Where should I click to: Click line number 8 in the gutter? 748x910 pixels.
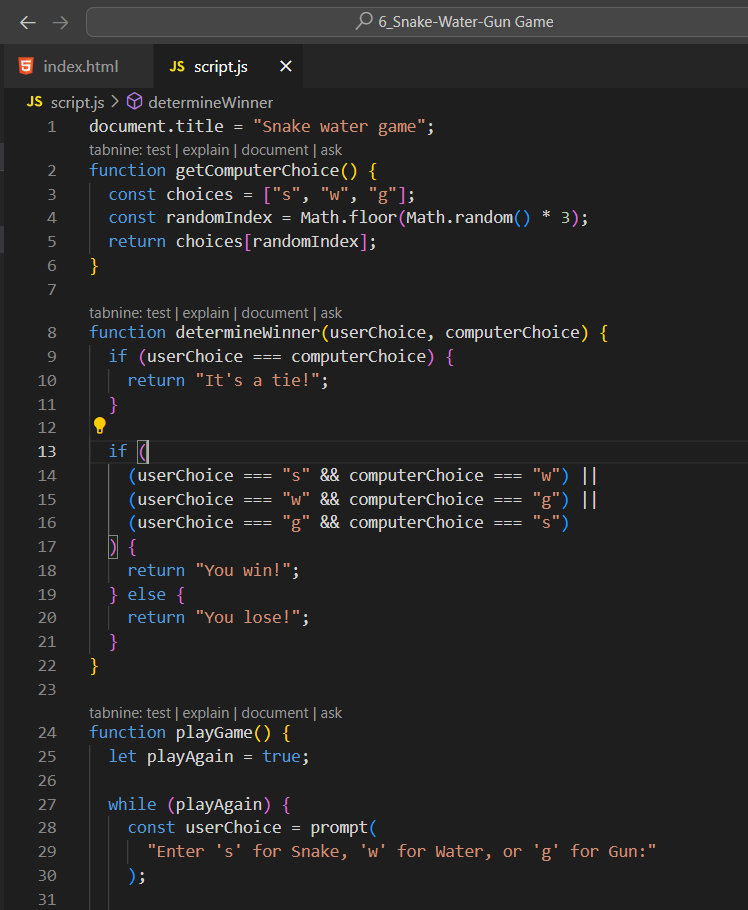tap(52, 333)
